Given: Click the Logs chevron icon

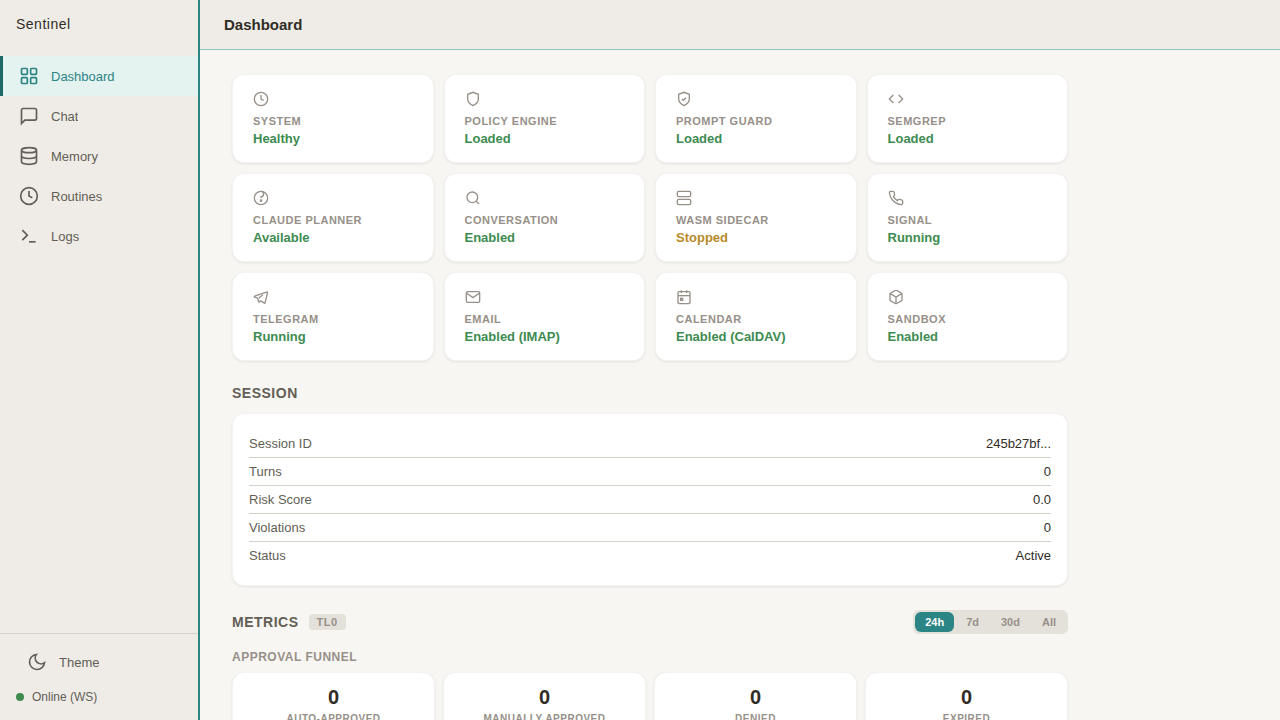Looking at the screenshot, I should click(x=29, y=236).
